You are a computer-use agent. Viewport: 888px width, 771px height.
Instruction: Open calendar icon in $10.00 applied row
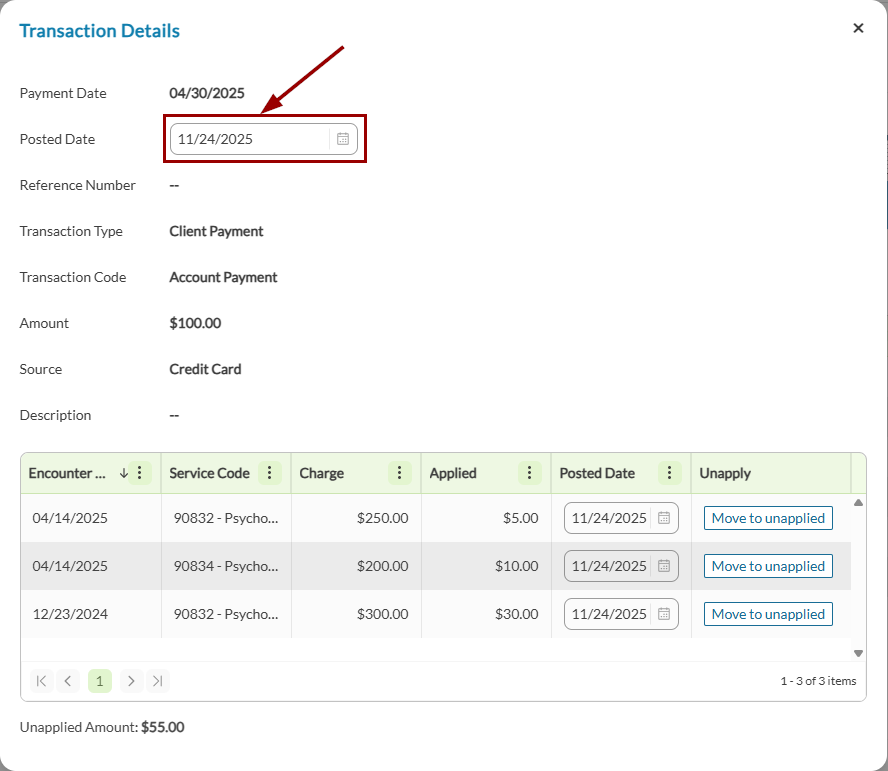click(663, 566)
